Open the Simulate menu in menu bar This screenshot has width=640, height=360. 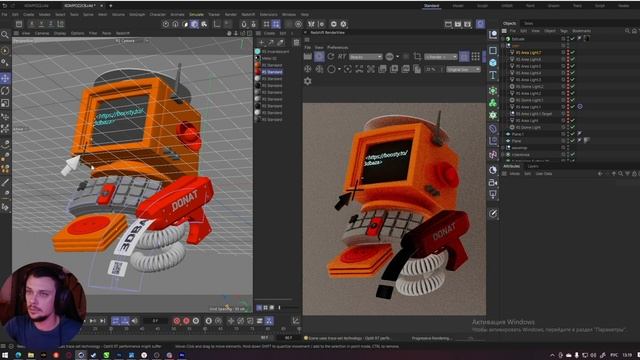click(x=196, y=14)
